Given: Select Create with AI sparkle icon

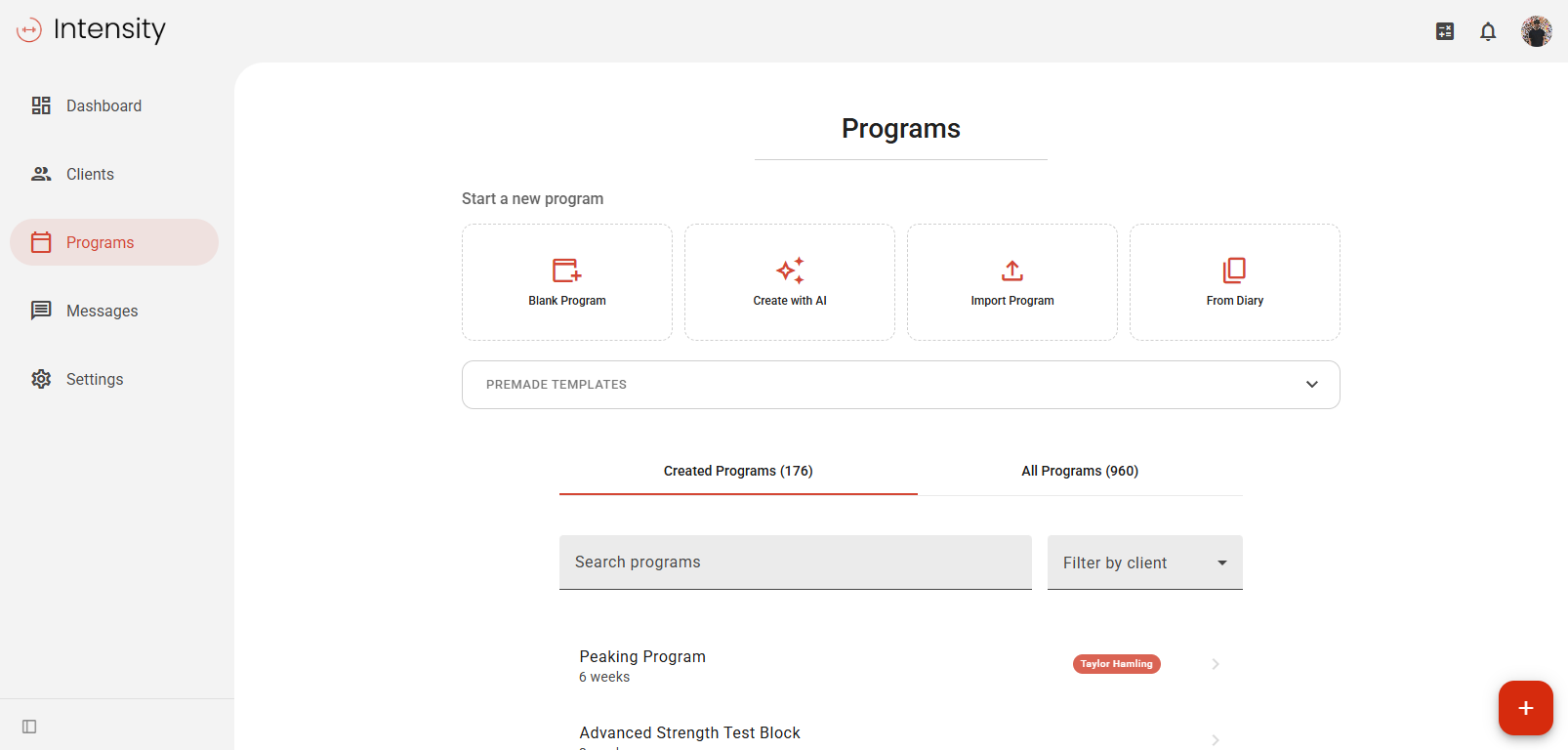Looking at the screenshot, I should coord(790,271).
